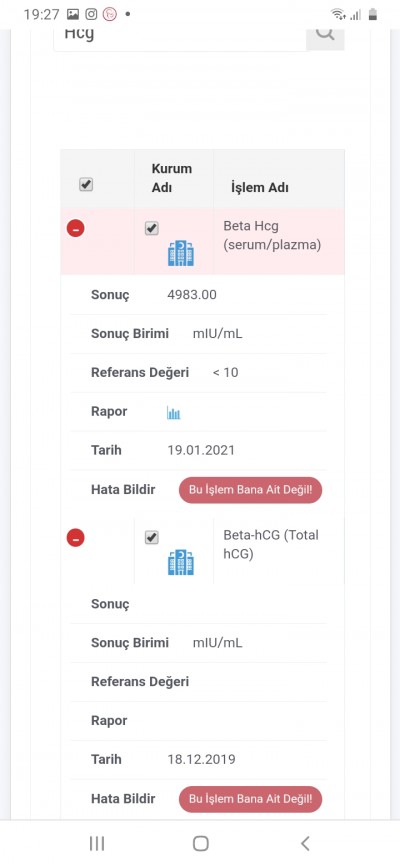400x866 pixels.
Task: Tap Android home navigation icon
Action: (201, 843)
